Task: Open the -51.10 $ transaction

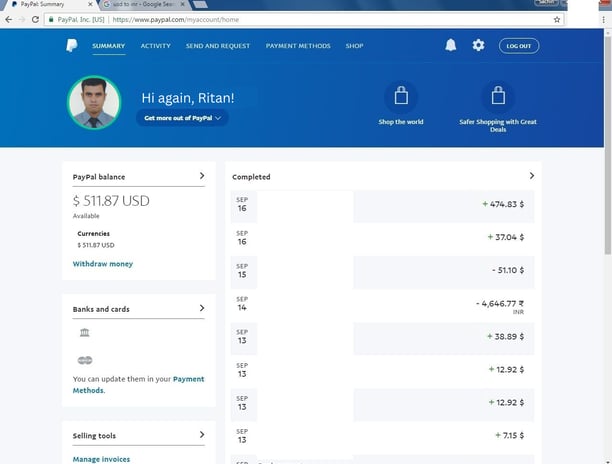Action: coord(382,272)
